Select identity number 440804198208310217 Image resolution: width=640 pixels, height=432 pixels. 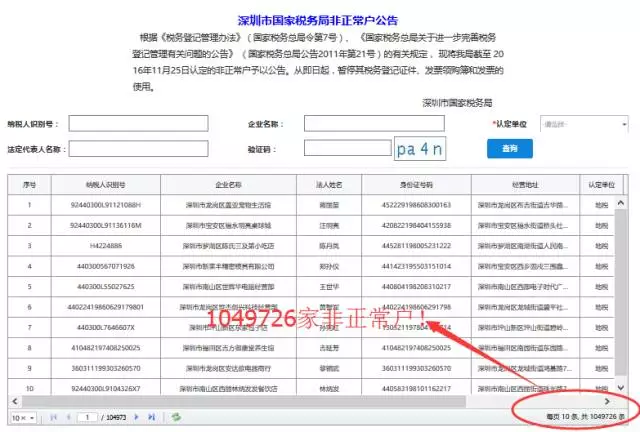tap(416, 287)
